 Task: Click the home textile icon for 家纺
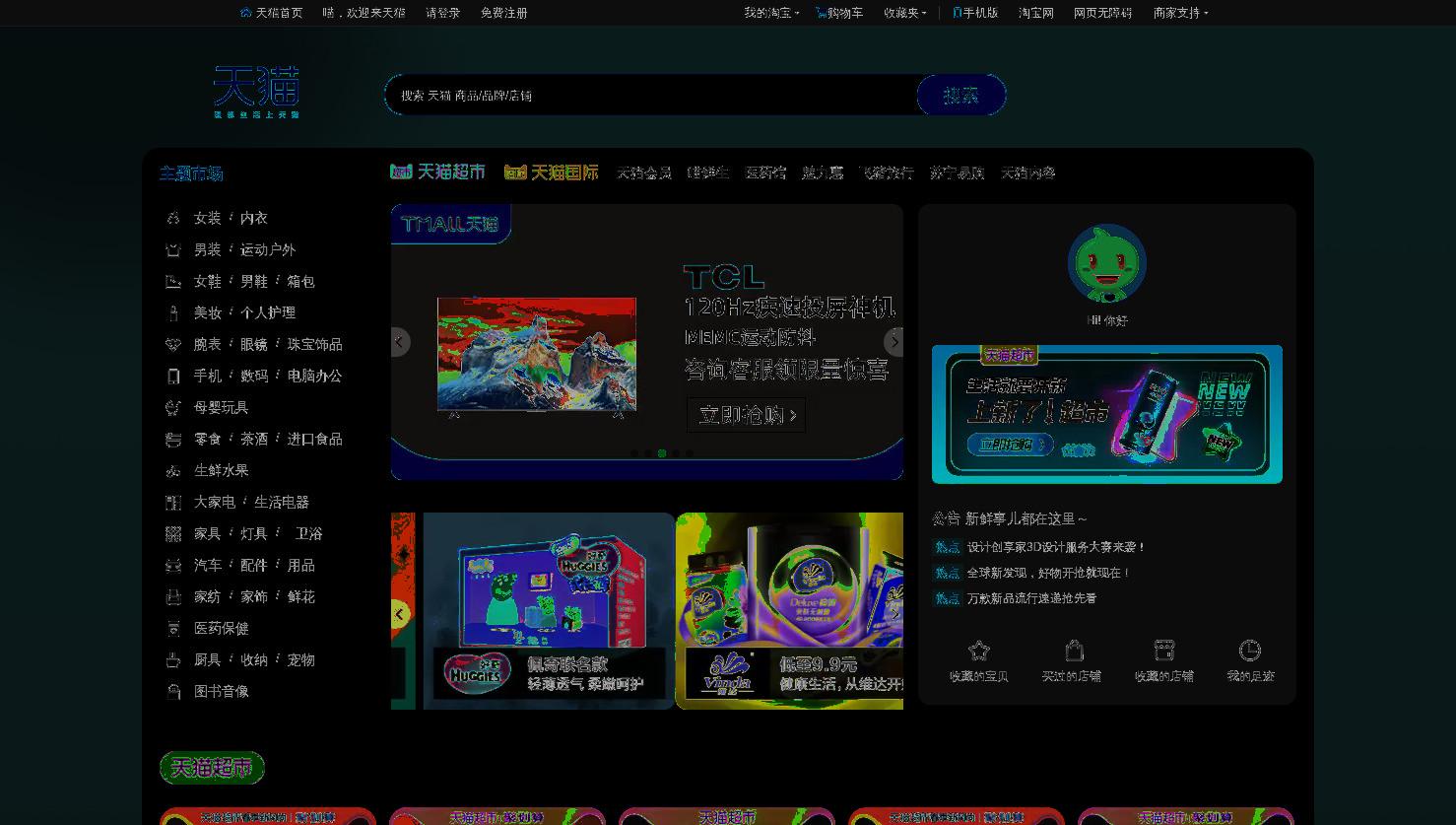pyautogui.click(x=173, y=596)
